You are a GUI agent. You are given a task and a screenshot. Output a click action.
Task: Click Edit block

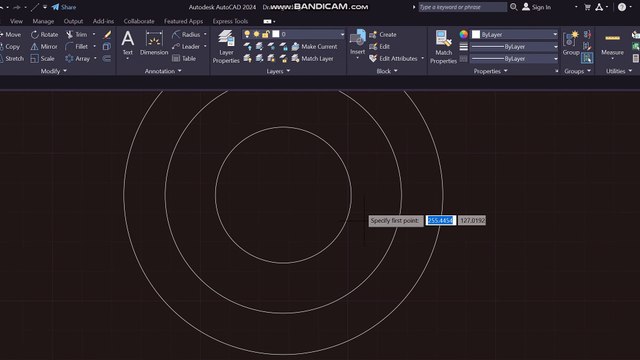tap(380, 47)
